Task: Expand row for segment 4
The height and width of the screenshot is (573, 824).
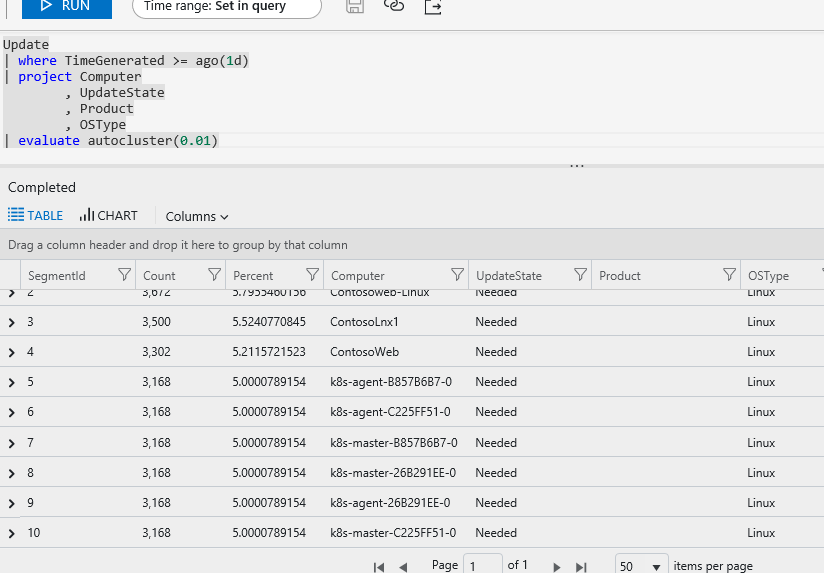Action: [x=12, y=352]
